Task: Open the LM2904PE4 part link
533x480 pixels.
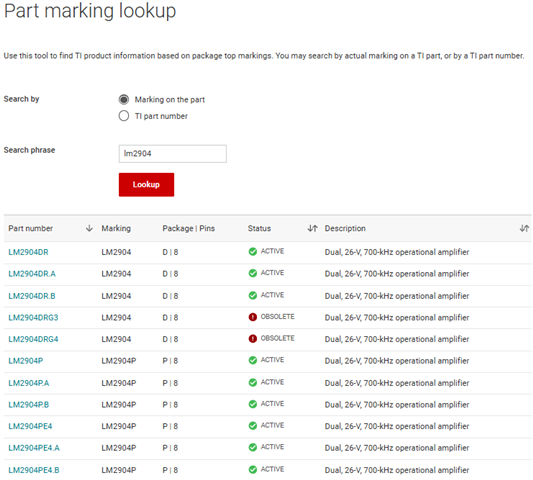Action: point(30,426)
